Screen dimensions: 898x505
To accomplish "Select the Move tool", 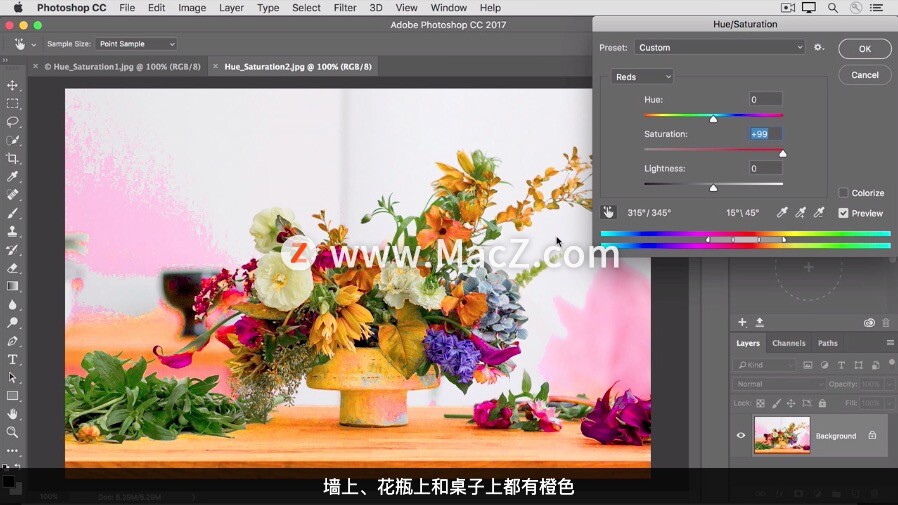I will (x=12, y=85).
